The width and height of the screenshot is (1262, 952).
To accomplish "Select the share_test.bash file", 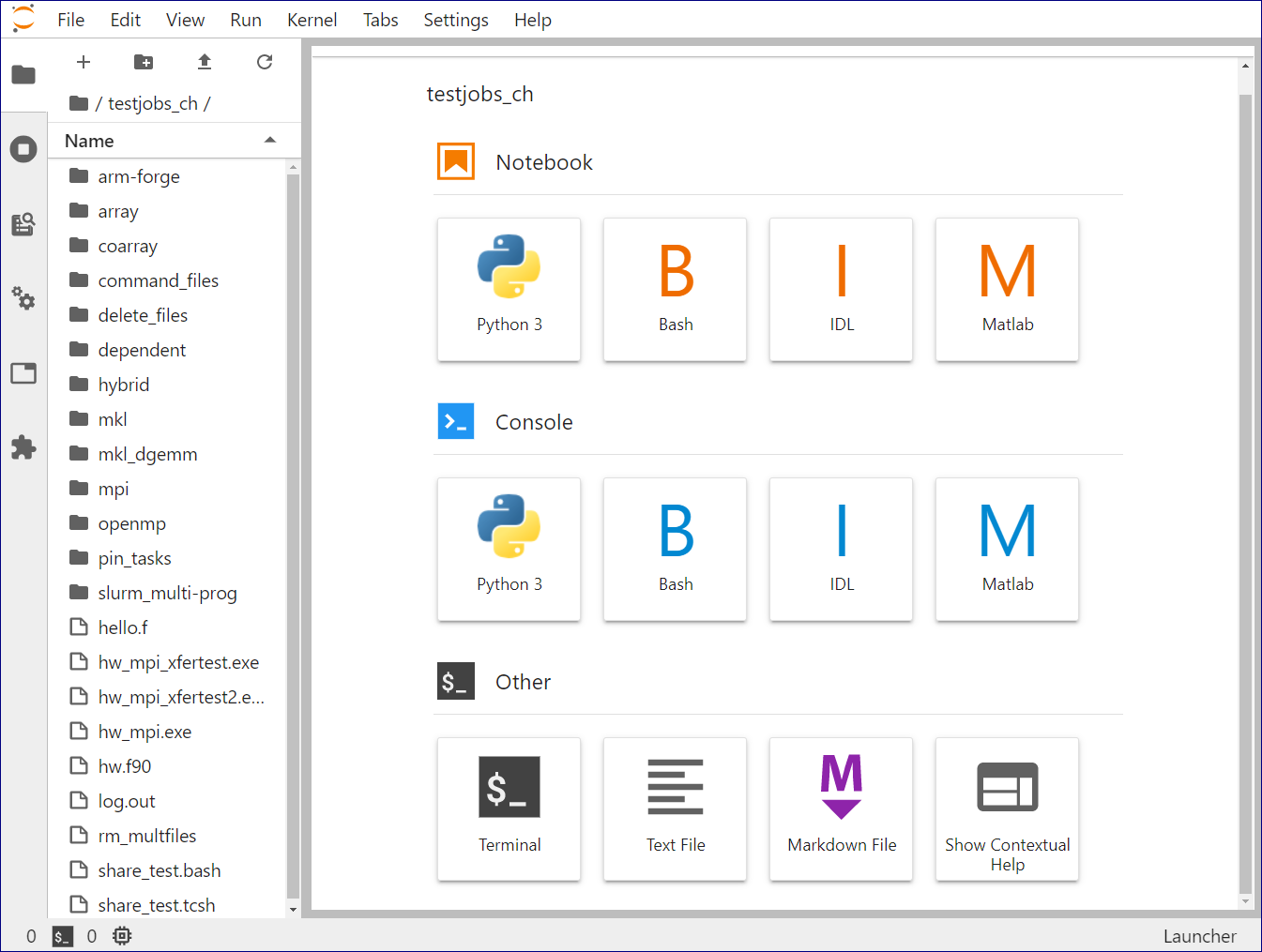I will (x=160, y=870).
